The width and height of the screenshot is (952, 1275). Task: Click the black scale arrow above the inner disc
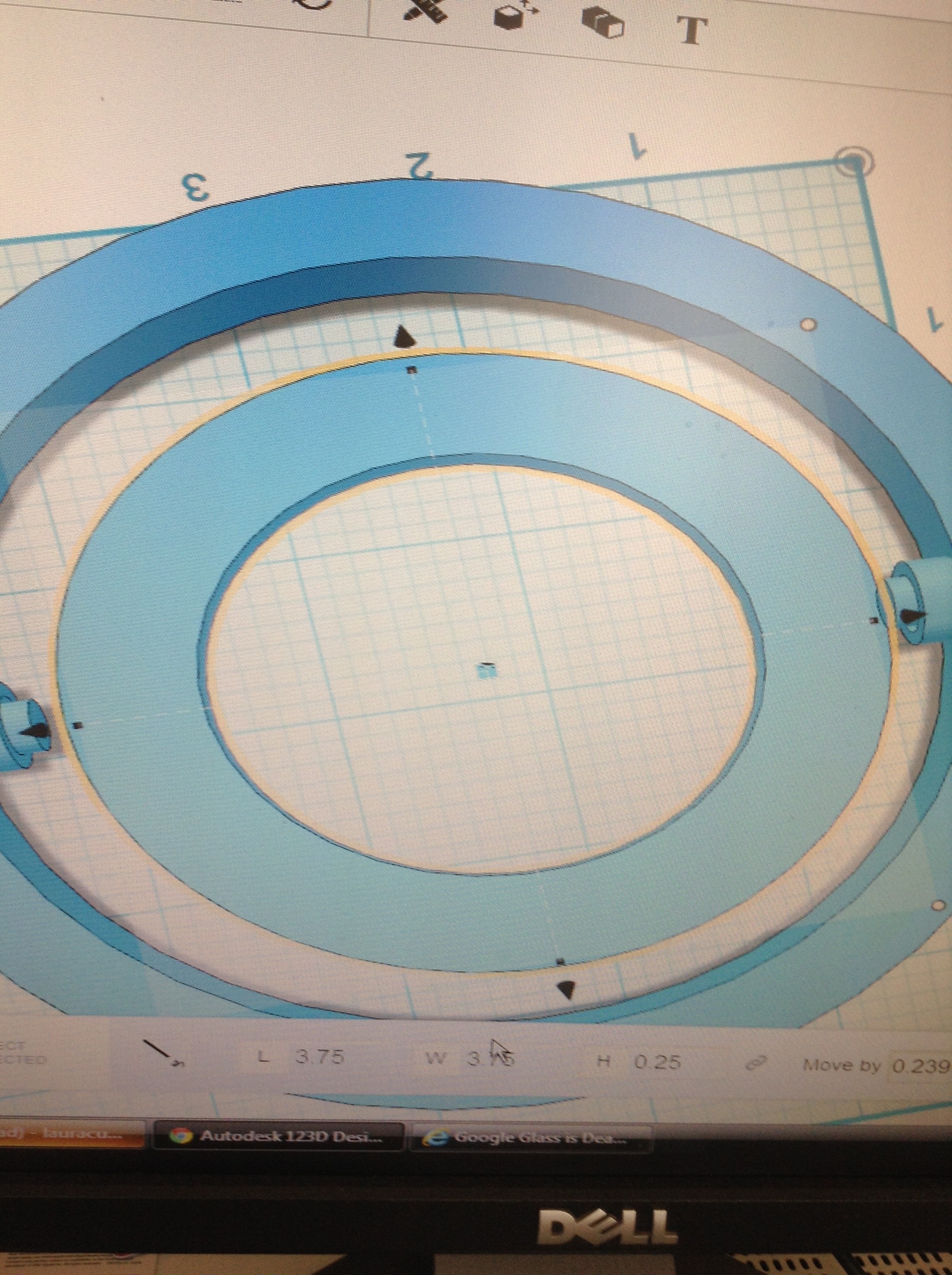pos(403,336)
